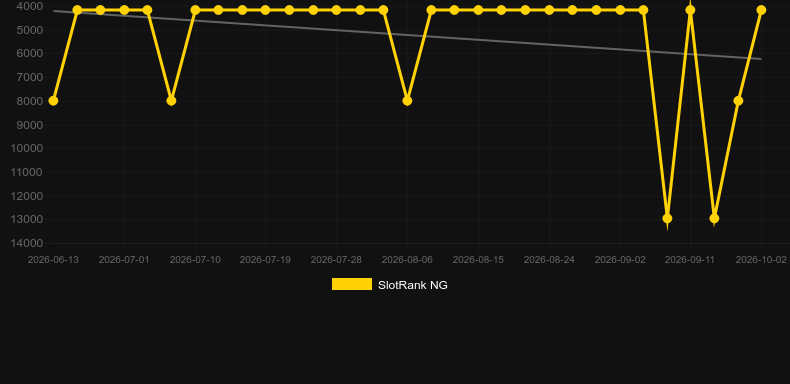Click the 2026-07-10 x-axis date label
Image resolution: width=790 pixels, height=384 pixels.
[x=195, y=260]
